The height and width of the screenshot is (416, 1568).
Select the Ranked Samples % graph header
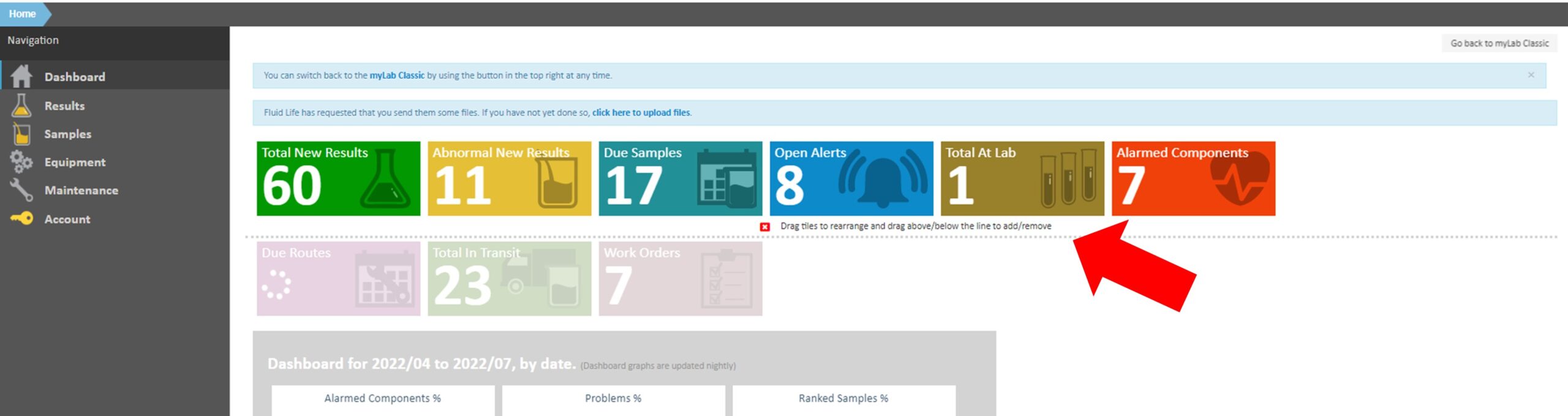(843, 398)
